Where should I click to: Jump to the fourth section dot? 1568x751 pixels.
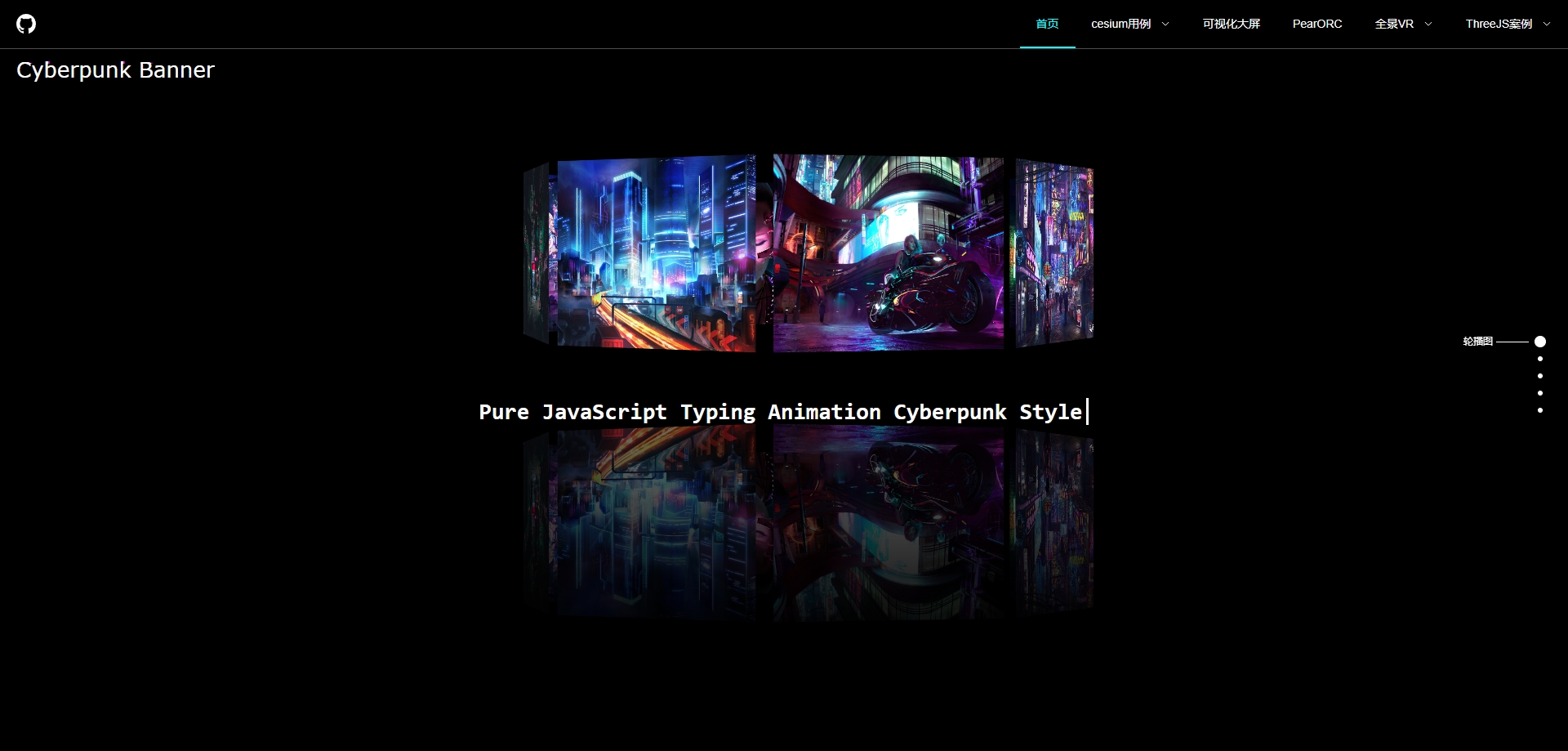pyautogui.click(x=1540, y=393)
